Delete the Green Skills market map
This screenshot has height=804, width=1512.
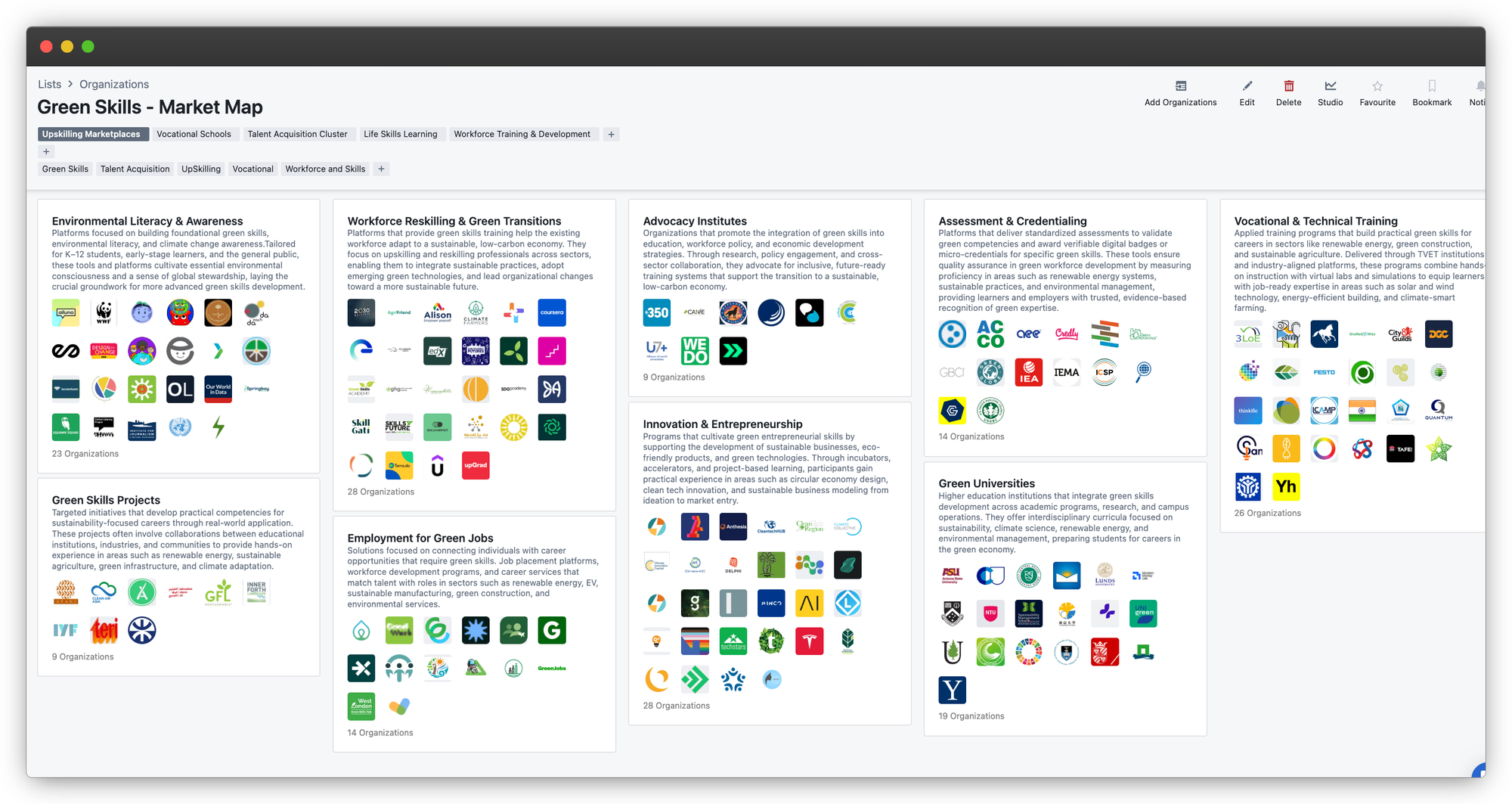click(1288, 94)
